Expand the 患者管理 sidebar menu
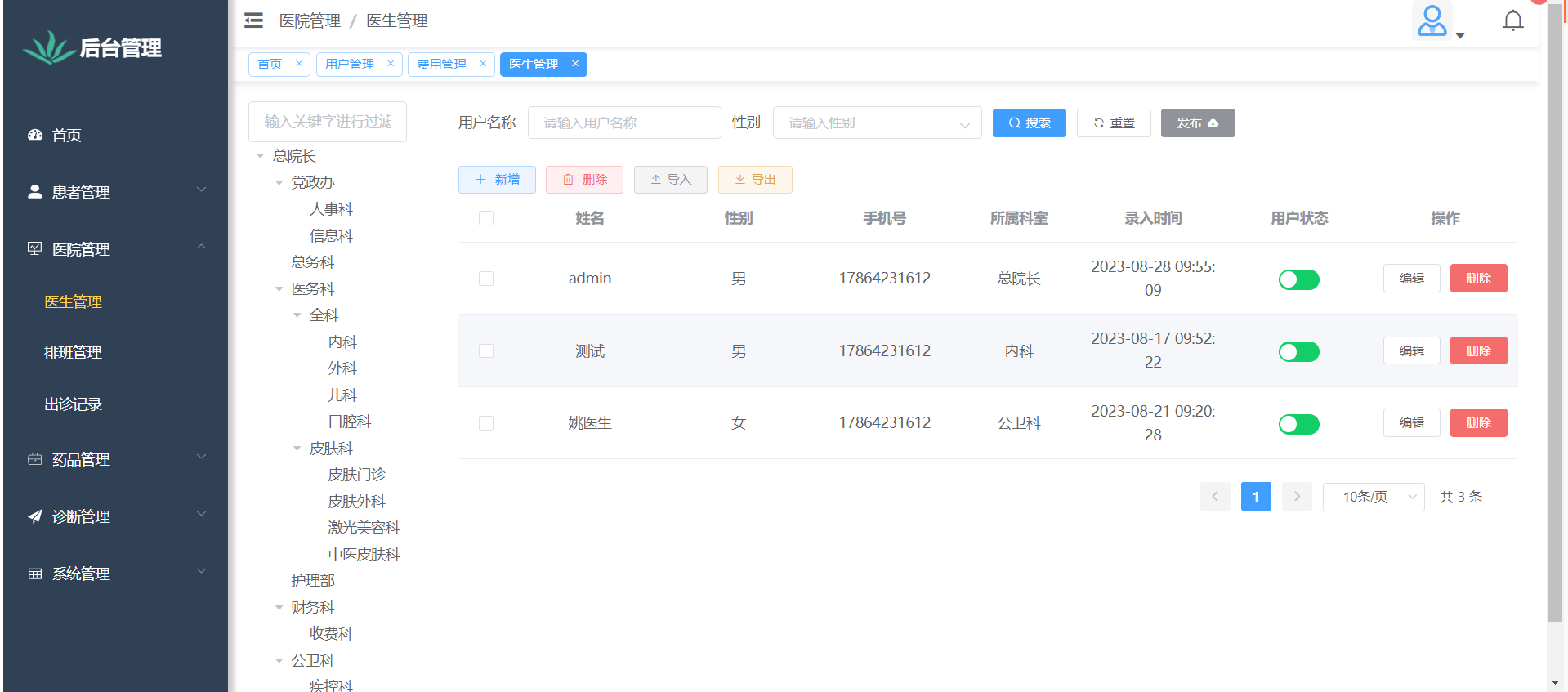The width and height of the screenshot is (1568, 692). pyautogui.click(x=115, y=192)
